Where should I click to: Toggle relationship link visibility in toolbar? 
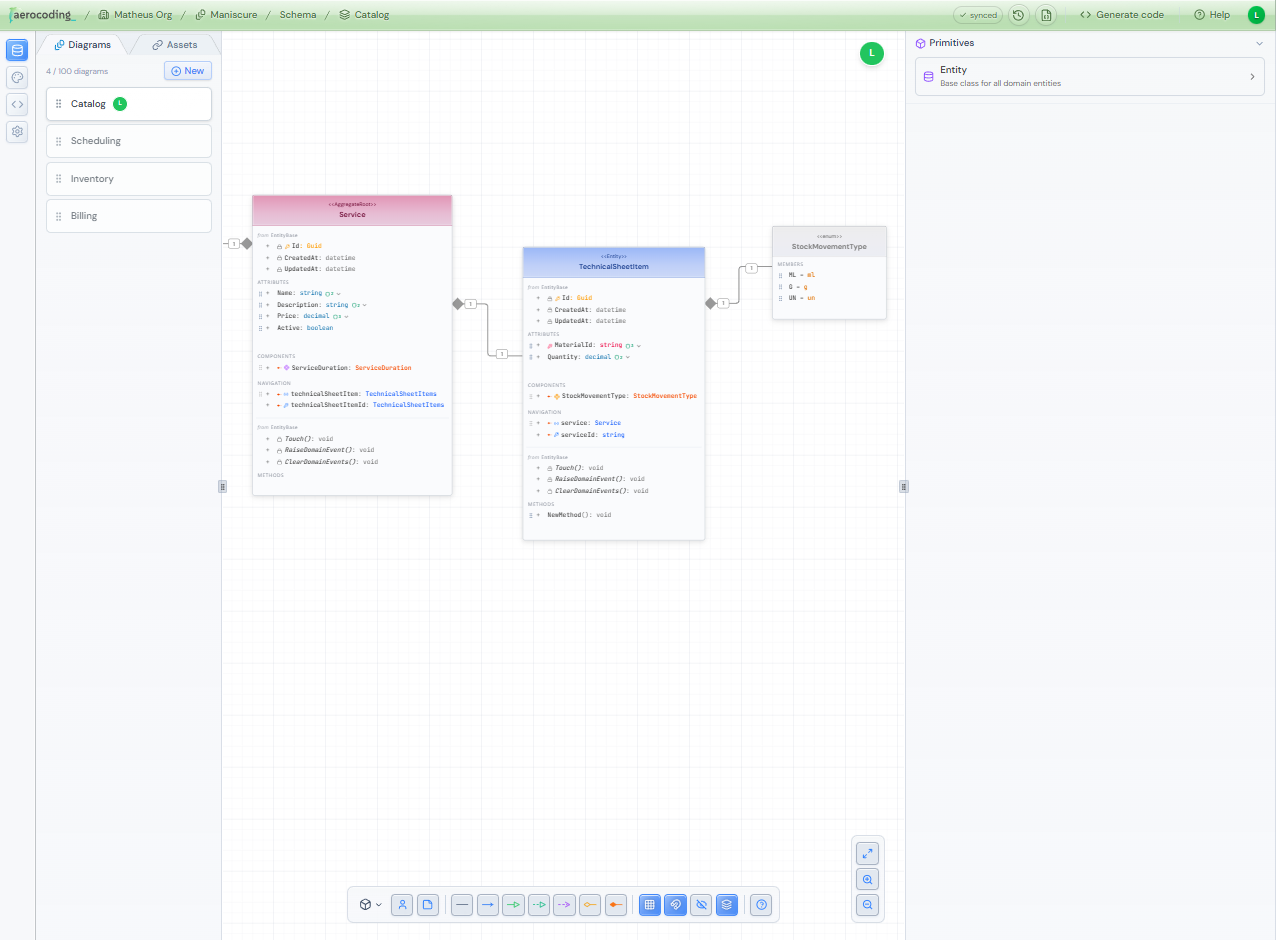tap(675, 904)
